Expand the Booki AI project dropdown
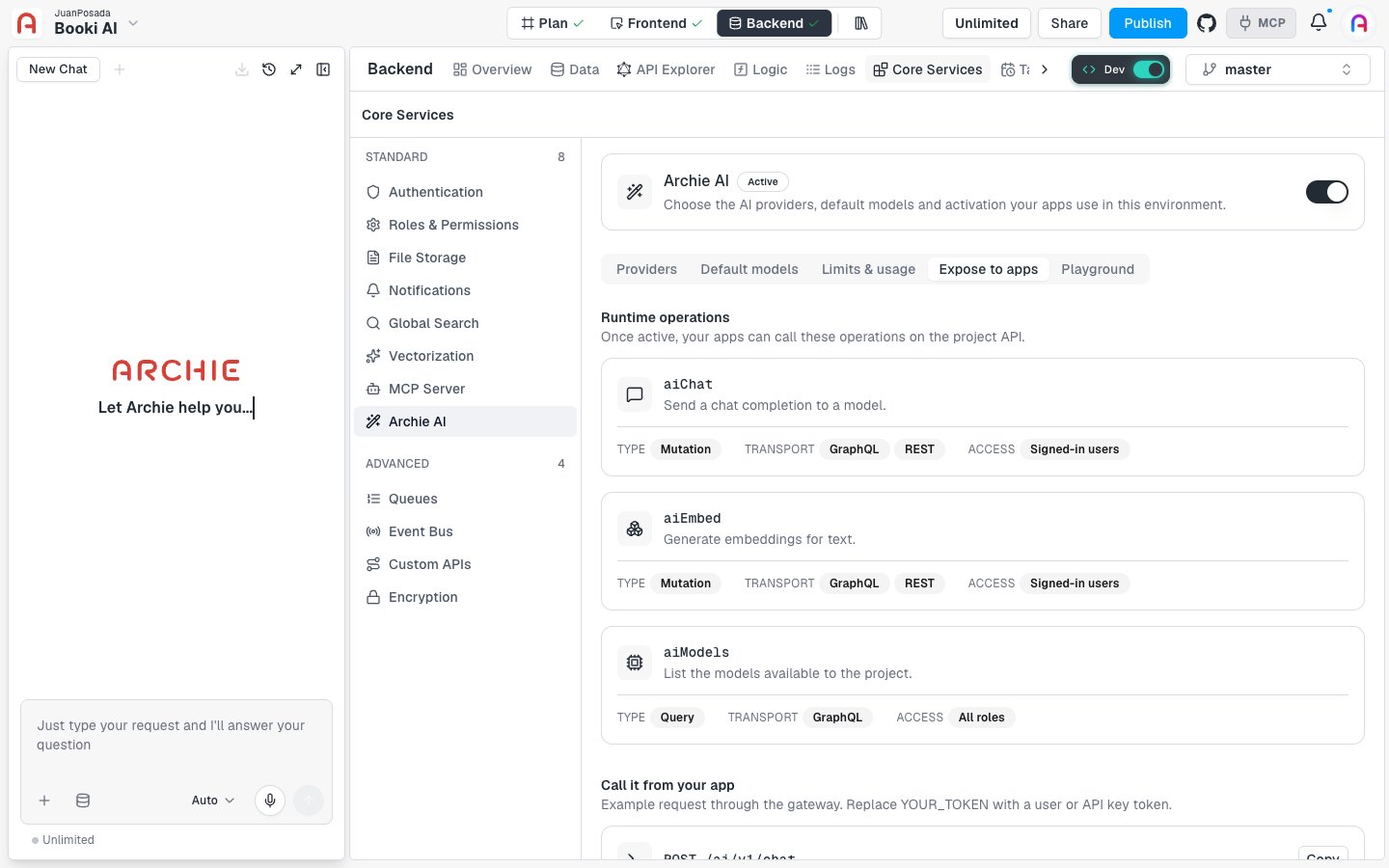 coord(133,23)
